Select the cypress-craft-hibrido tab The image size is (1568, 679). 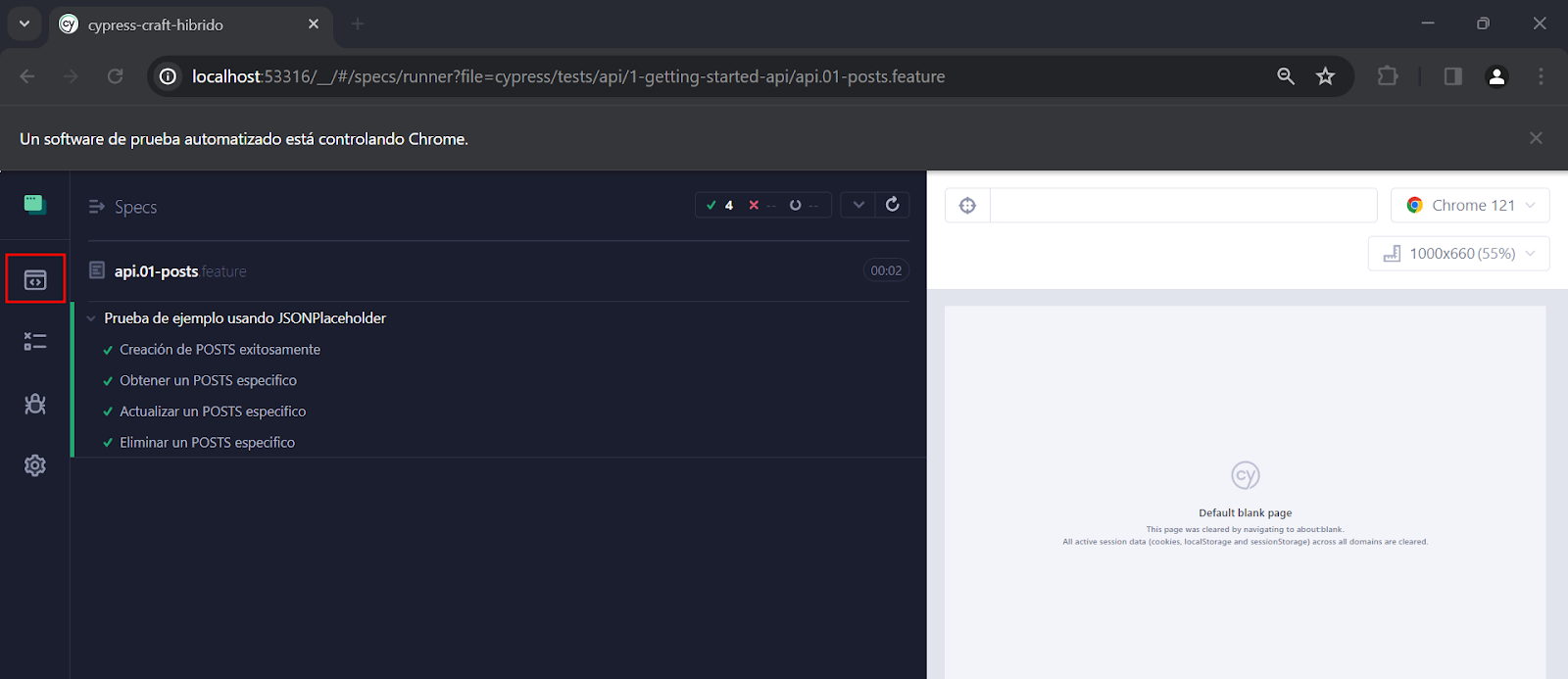click(x=191, y=24)
